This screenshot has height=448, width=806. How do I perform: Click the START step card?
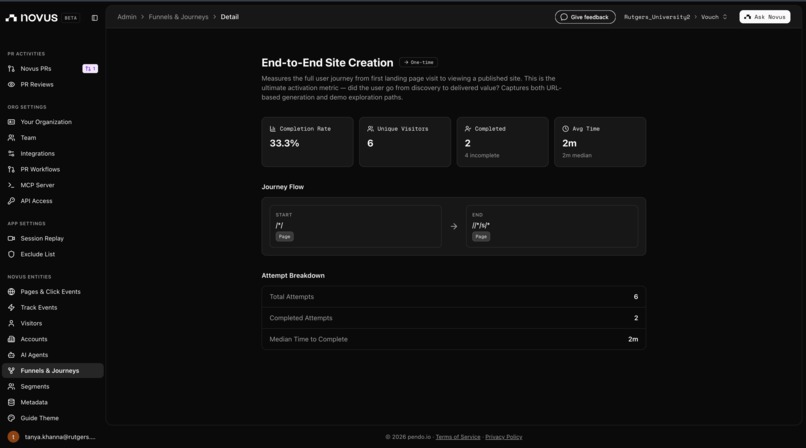[x=355, y=227]
